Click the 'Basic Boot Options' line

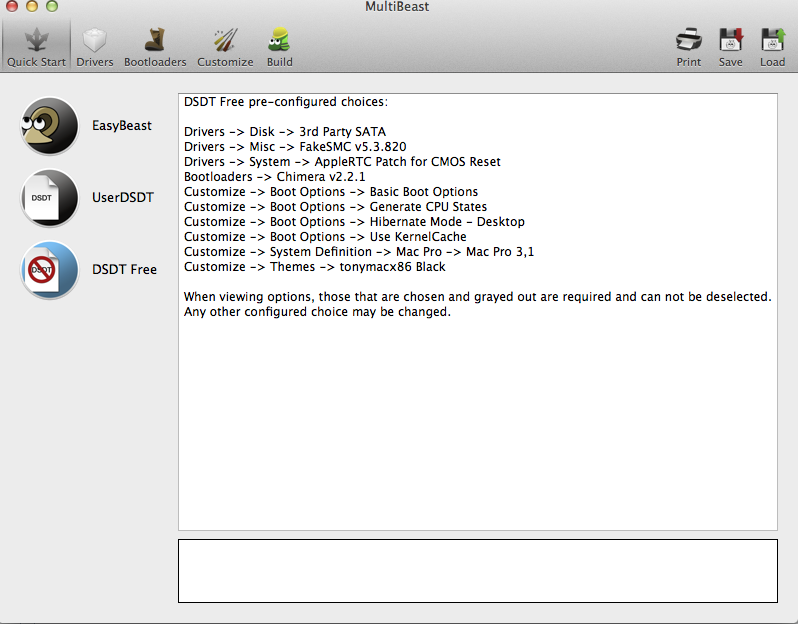[x=331, y=192]
